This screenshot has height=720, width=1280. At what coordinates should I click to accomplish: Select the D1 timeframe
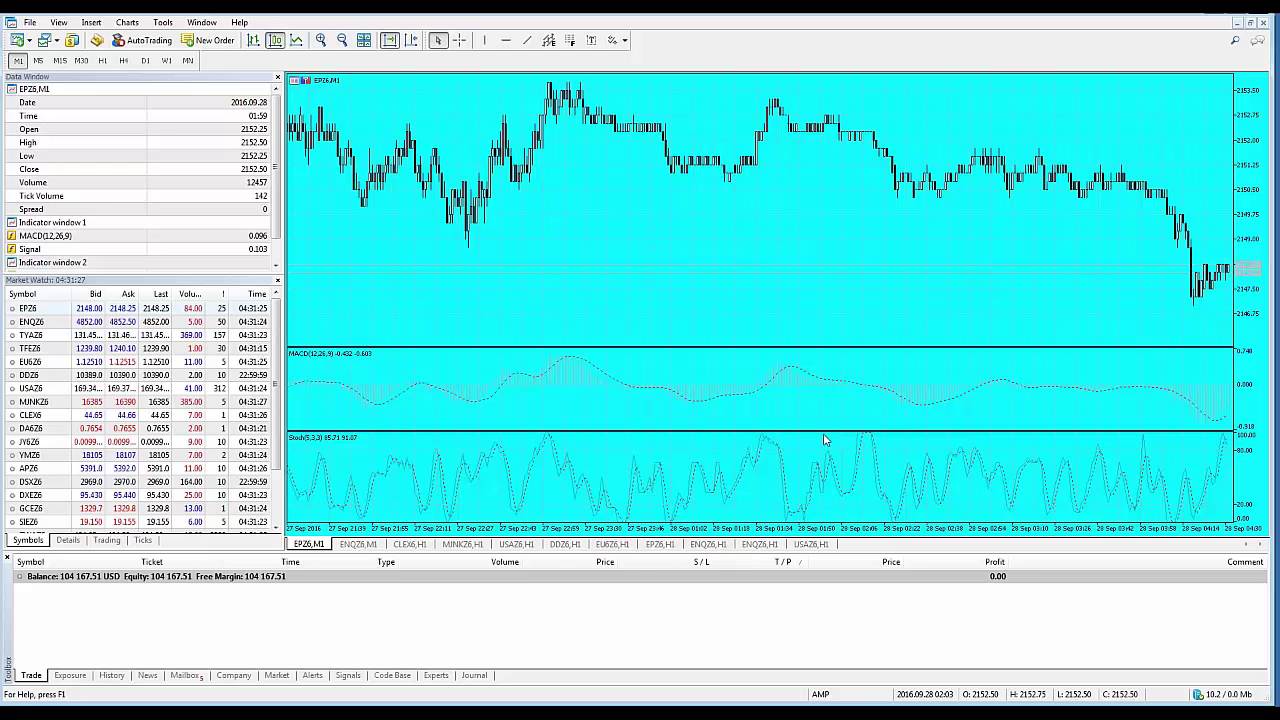[x=145, y=60]
